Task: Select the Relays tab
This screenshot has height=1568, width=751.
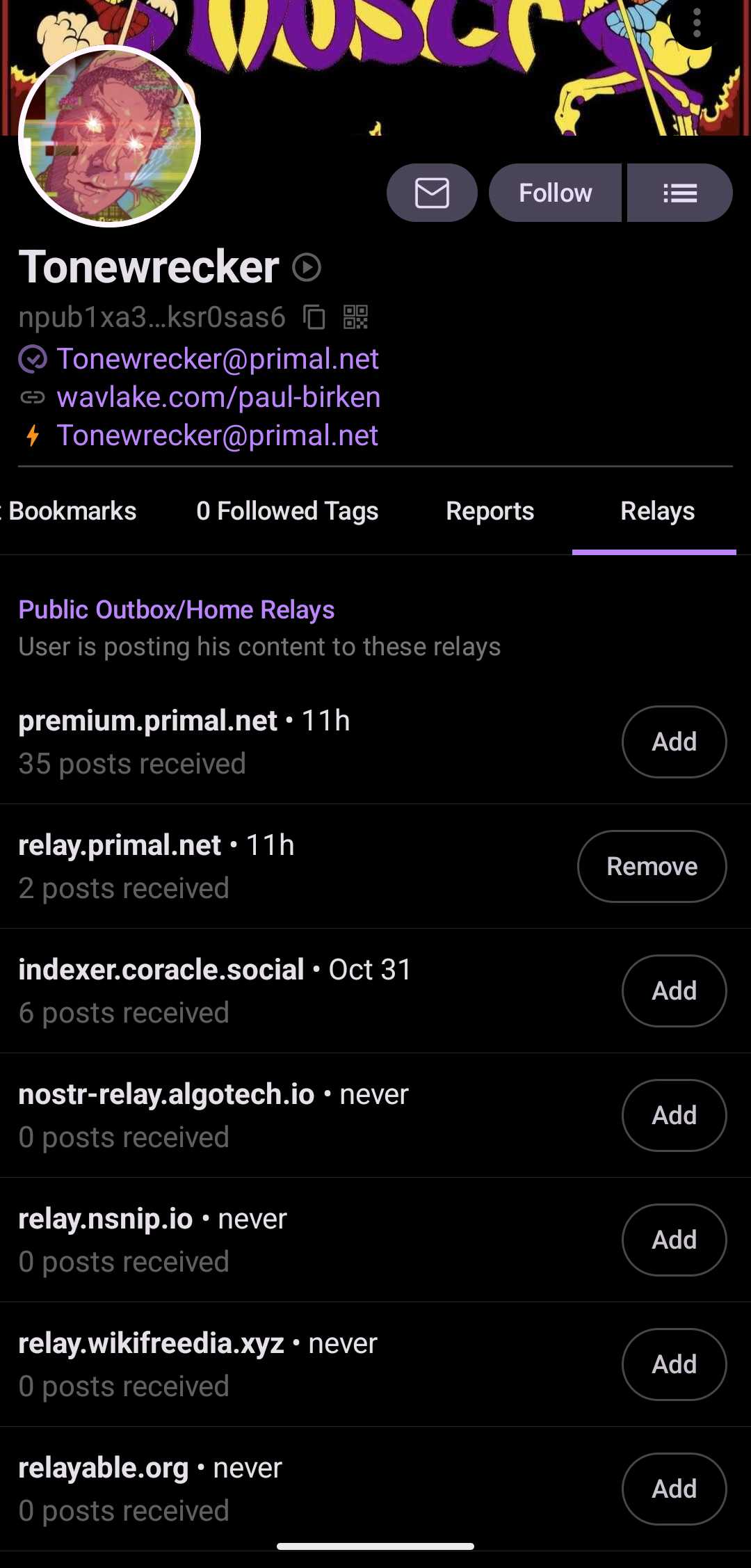Action: tap(657, 511)
